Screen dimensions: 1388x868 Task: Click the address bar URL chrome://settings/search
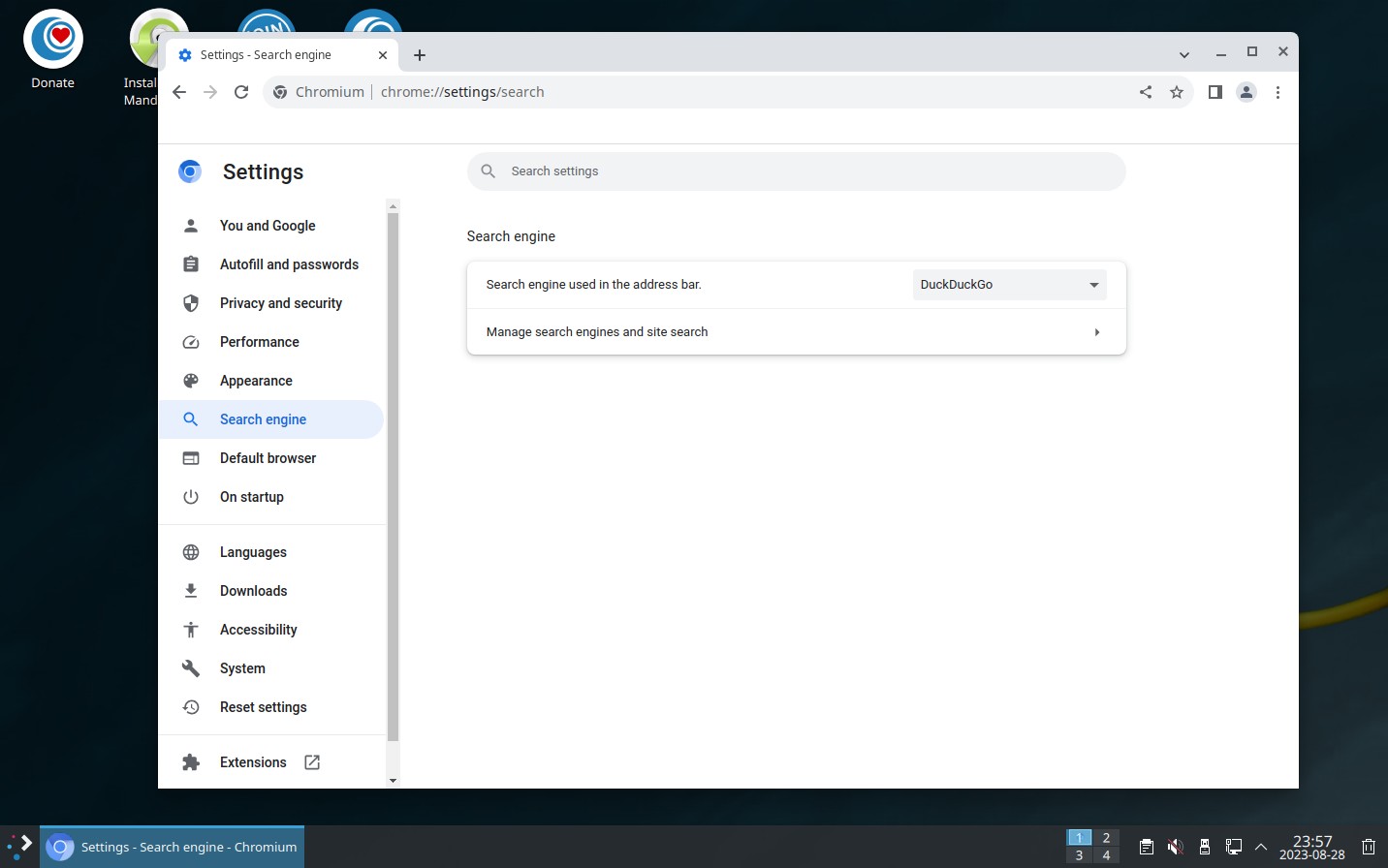(462, 92)
